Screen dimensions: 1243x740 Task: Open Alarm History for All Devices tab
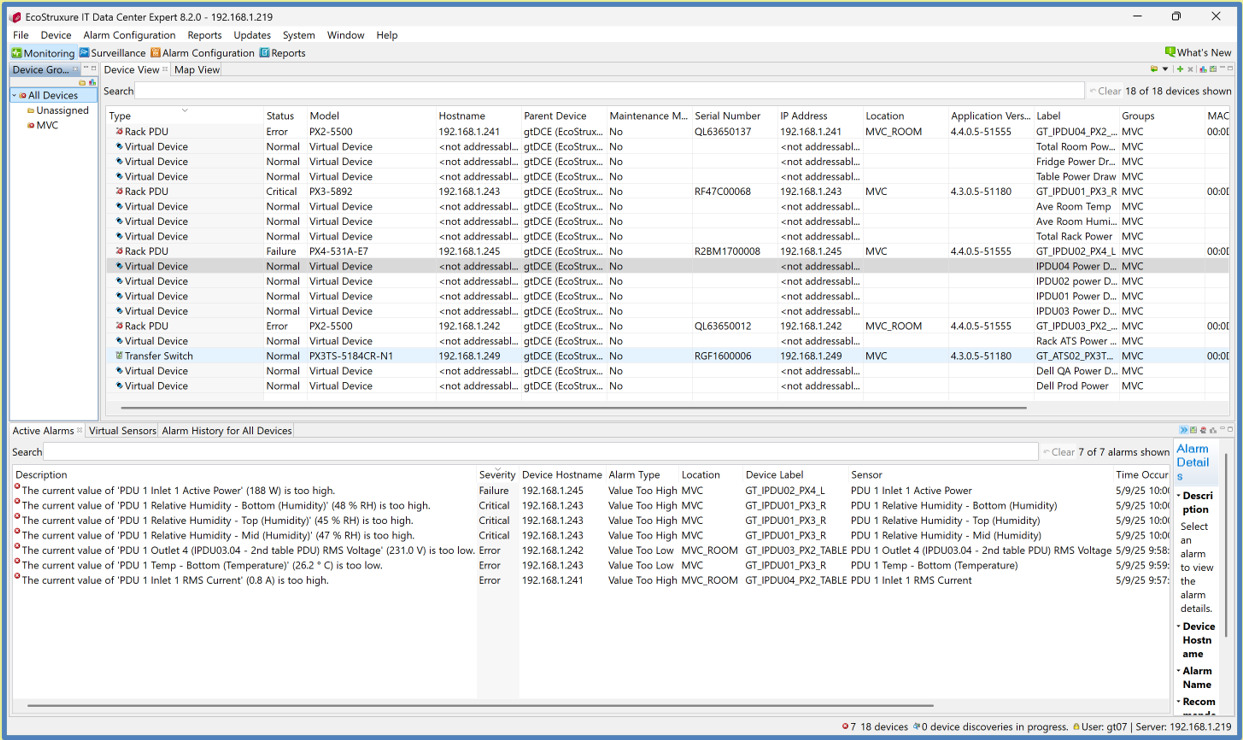click(227, 431)
